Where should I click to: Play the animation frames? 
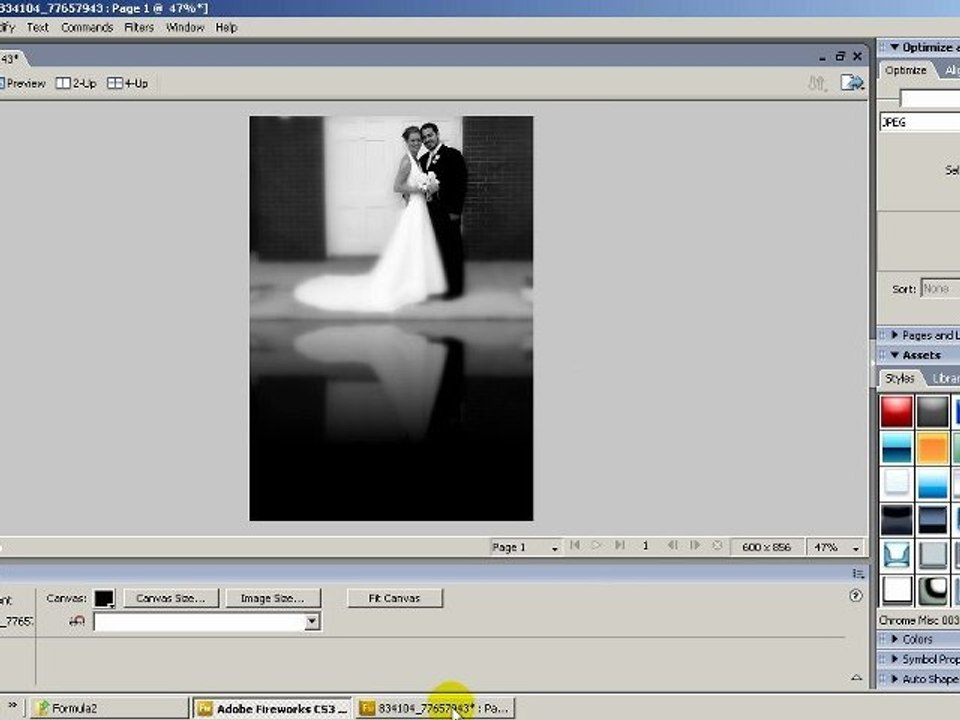596,546
